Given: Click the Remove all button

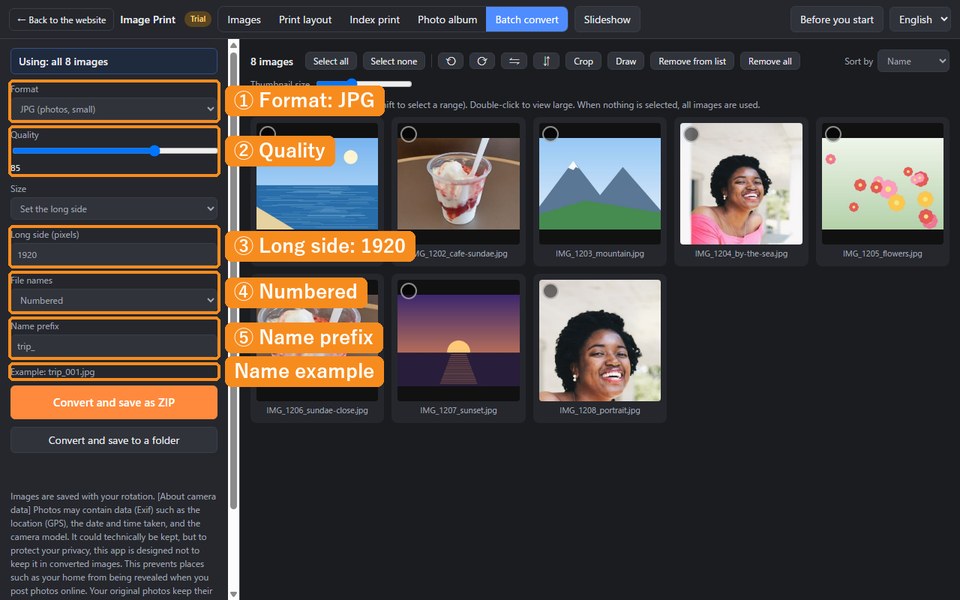Looking at the screenshot, I should pyautogui.click(x=770, y=61).
